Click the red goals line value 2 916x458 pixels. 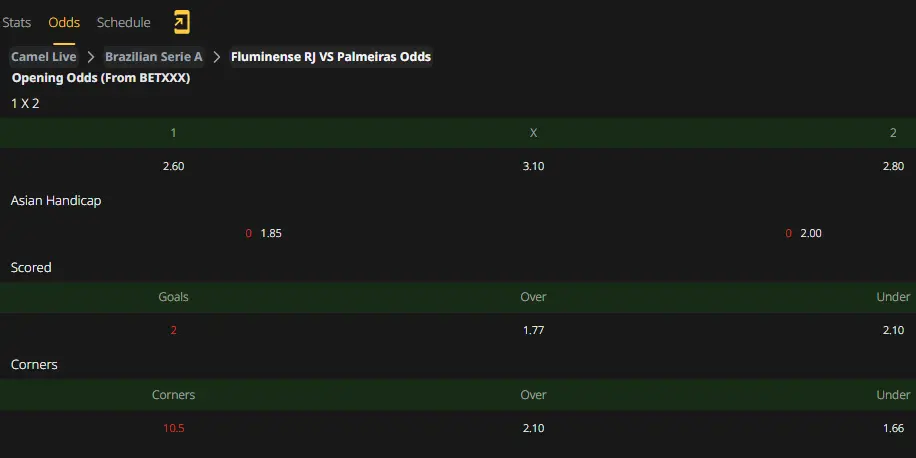tap(174, 330)
